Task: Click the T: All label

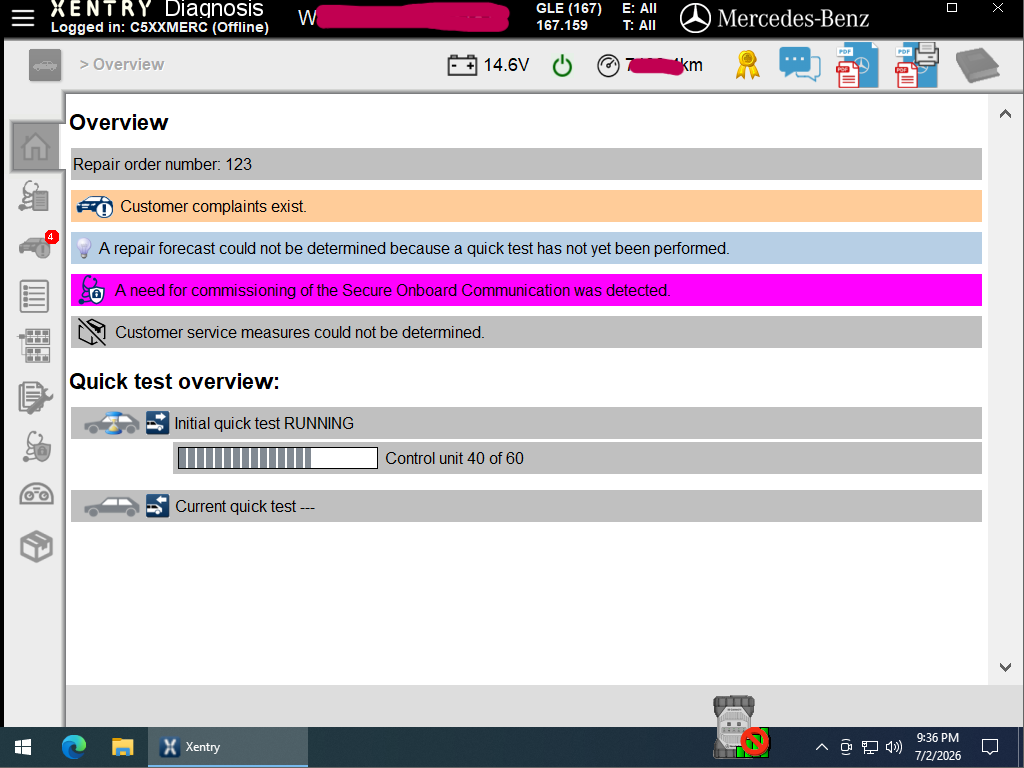Action: click(x=639, y=25)
